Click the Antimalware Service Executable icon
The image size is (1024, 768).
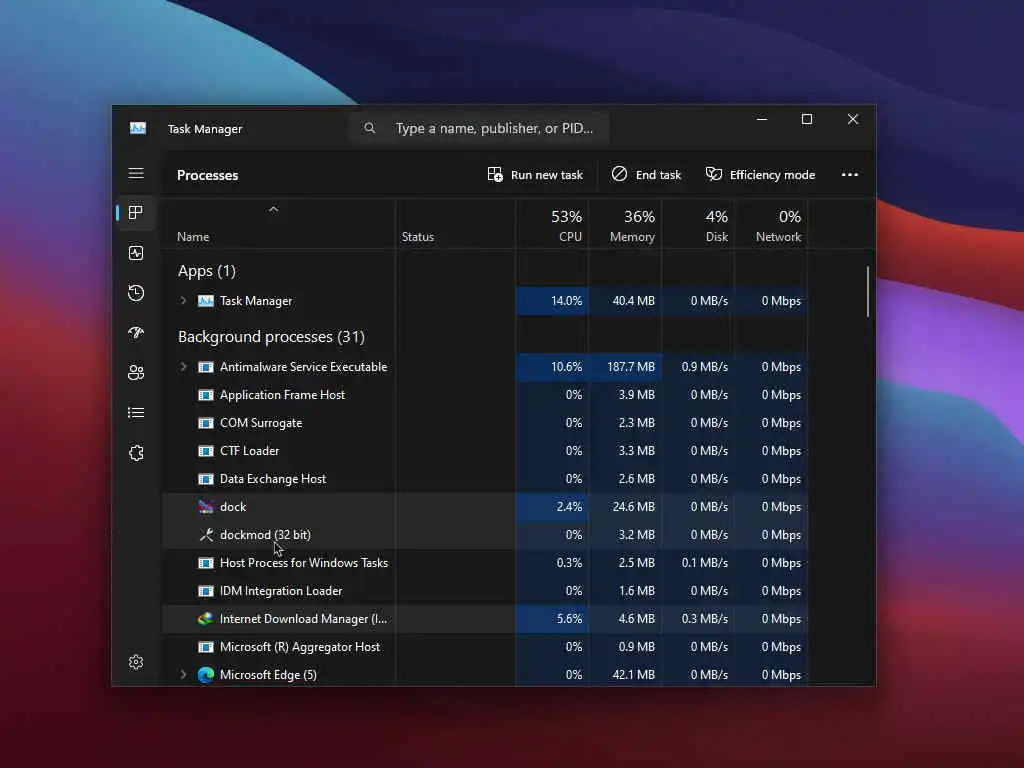[206, 367]
